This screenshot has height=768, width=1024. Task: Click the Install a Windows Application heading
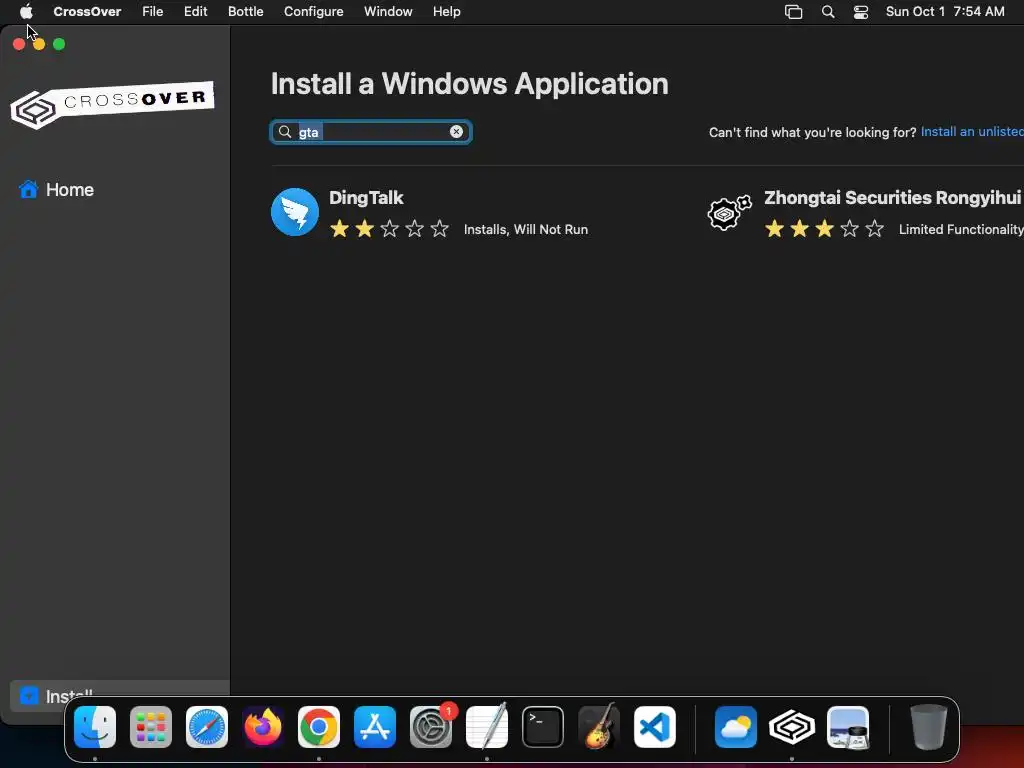[x=470, y=84]
